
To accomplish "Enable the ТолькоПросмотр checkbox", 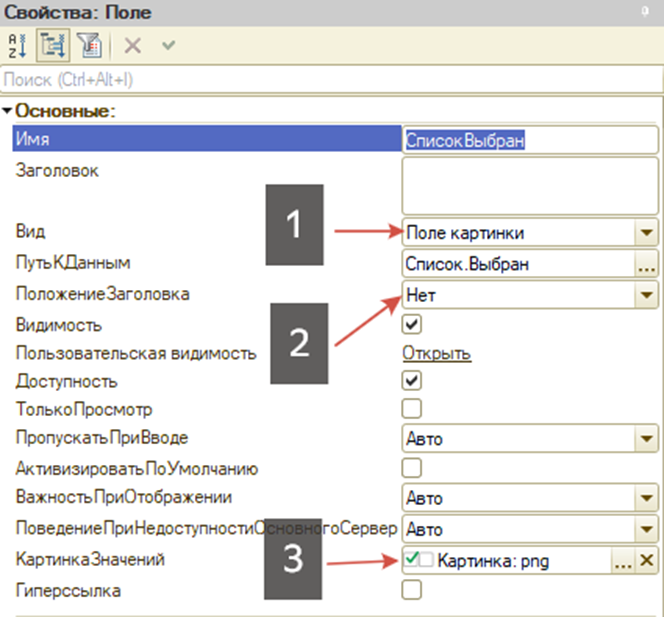I will (412, 409).
